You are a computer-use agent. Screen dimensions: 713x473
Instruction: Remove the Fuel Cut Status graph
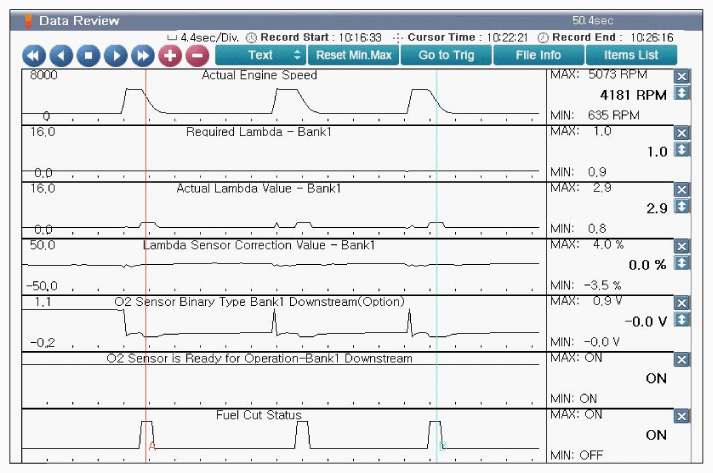[x=682, y=416]
